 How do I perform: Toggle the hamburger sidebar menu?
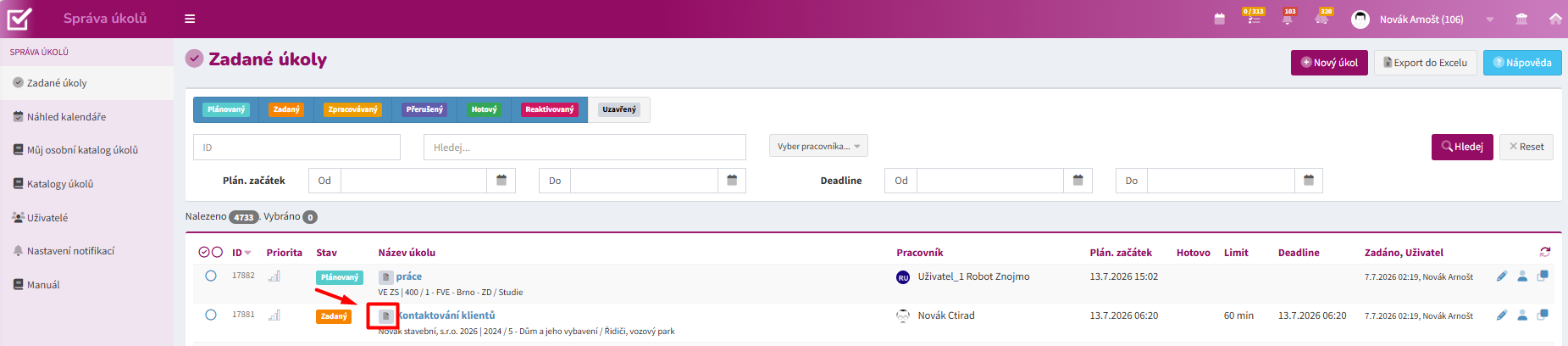pyautogui.click(x=190, y=19)
